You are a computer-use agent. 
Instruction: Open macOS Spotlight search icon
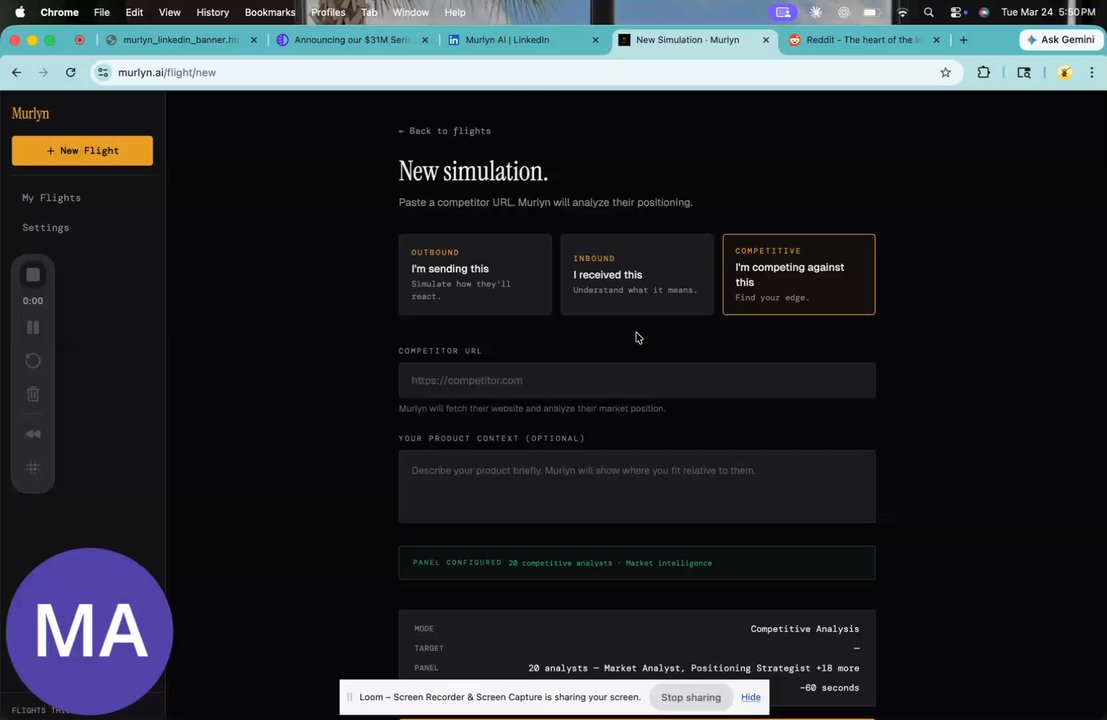[x=928, y=12]
